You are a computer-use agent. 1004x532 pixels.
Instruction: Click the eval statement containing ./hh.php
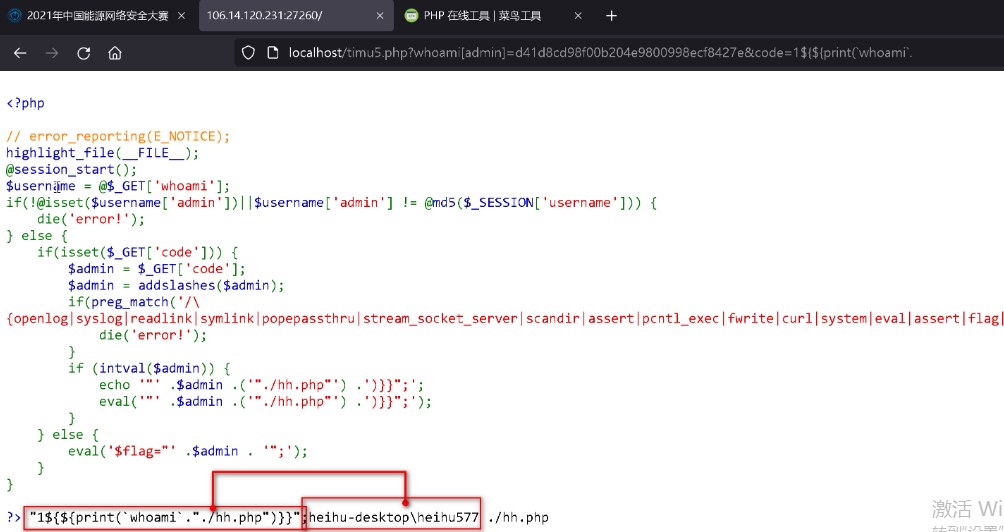265,402
